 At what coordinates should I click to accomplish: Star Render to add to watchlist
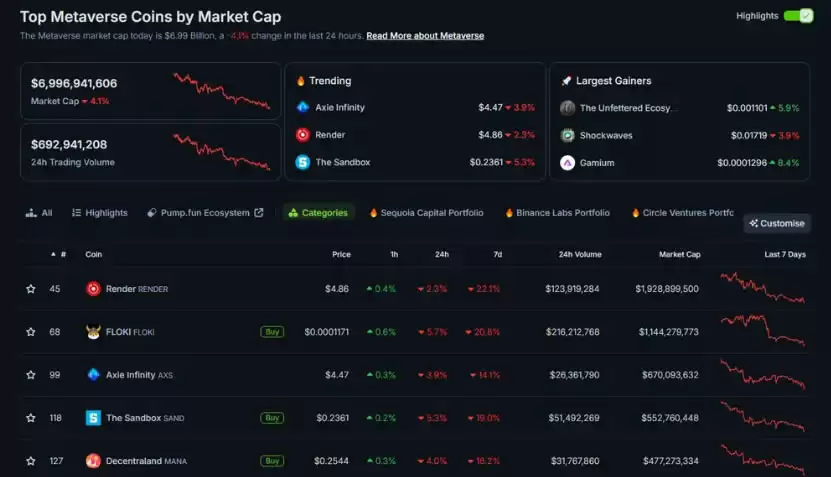(x=31, y=289)
